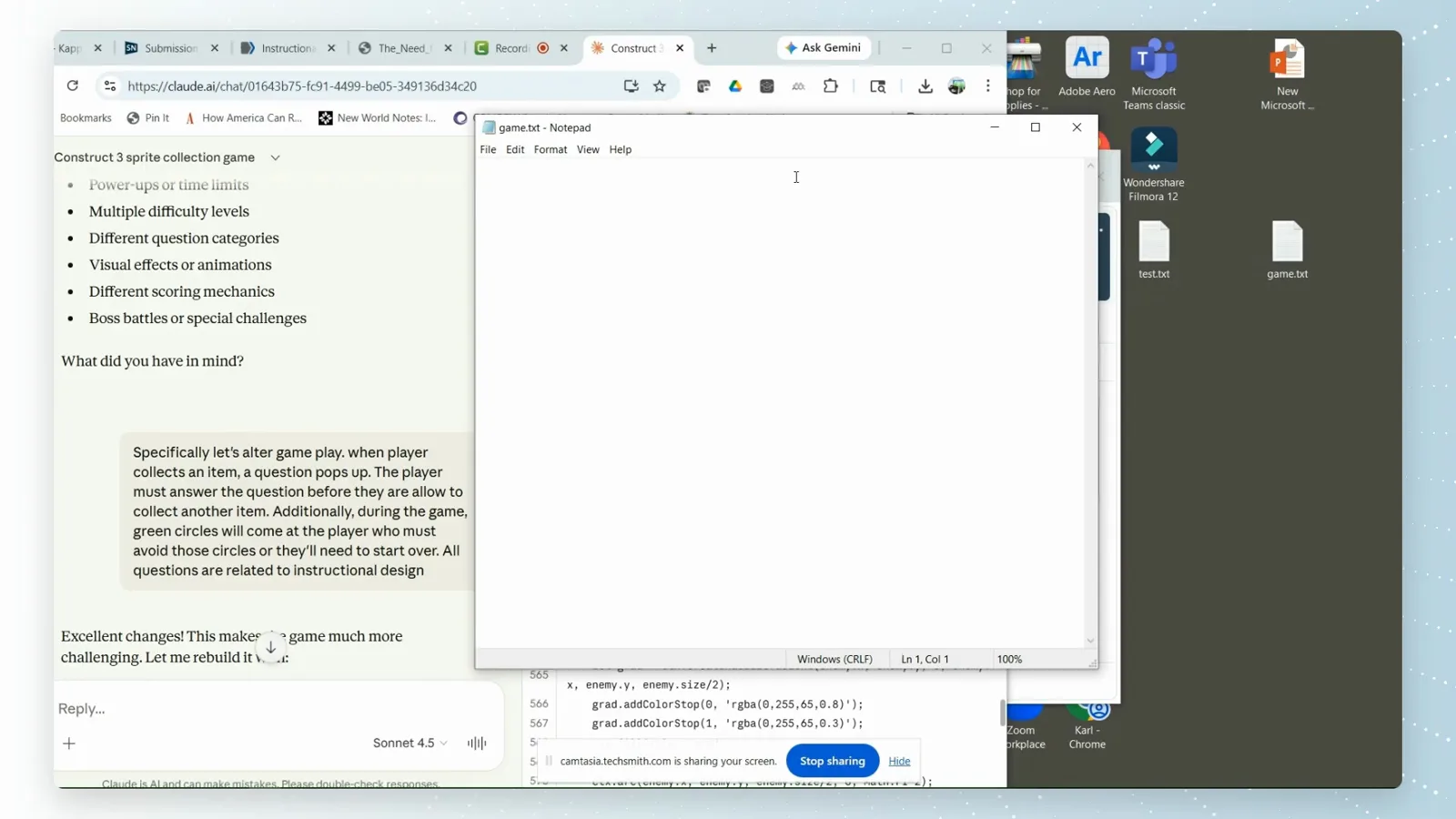Select test.txt desktop file
Image resolution: width=1456 pixels, height=819 pixels.
(x=1154, y=249)
